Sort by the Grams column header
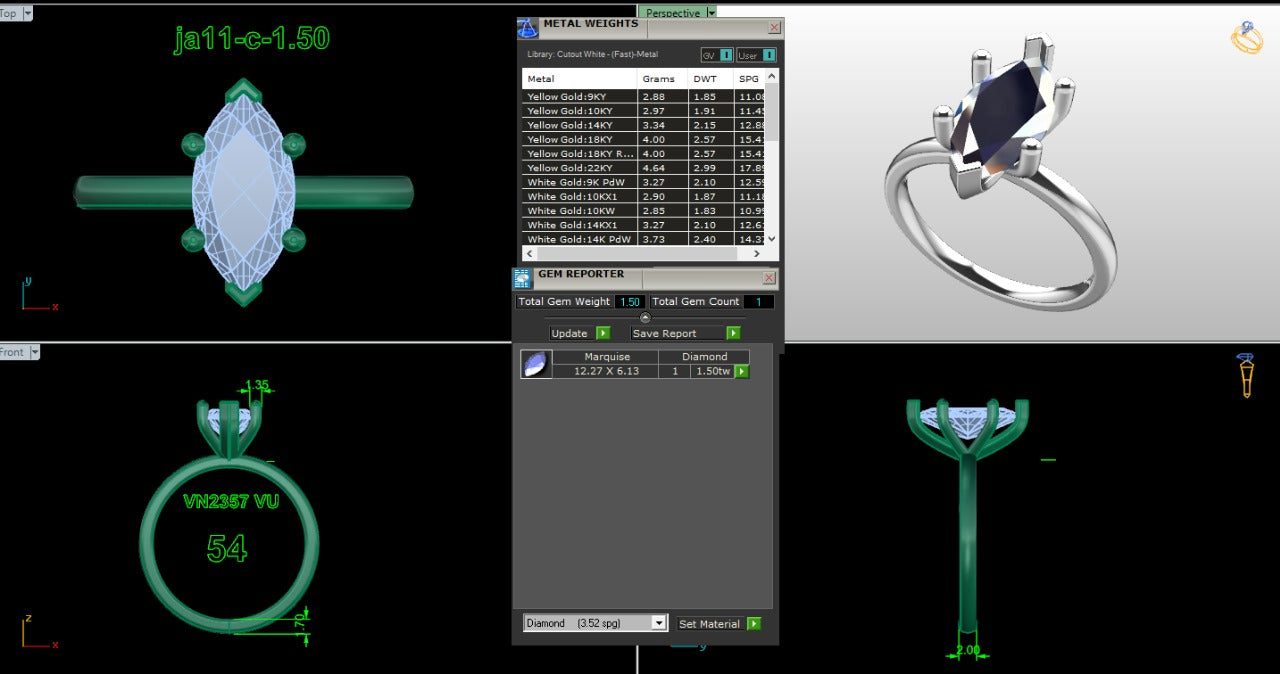Viewport: 1280px width, 674px height. [662, 78]
